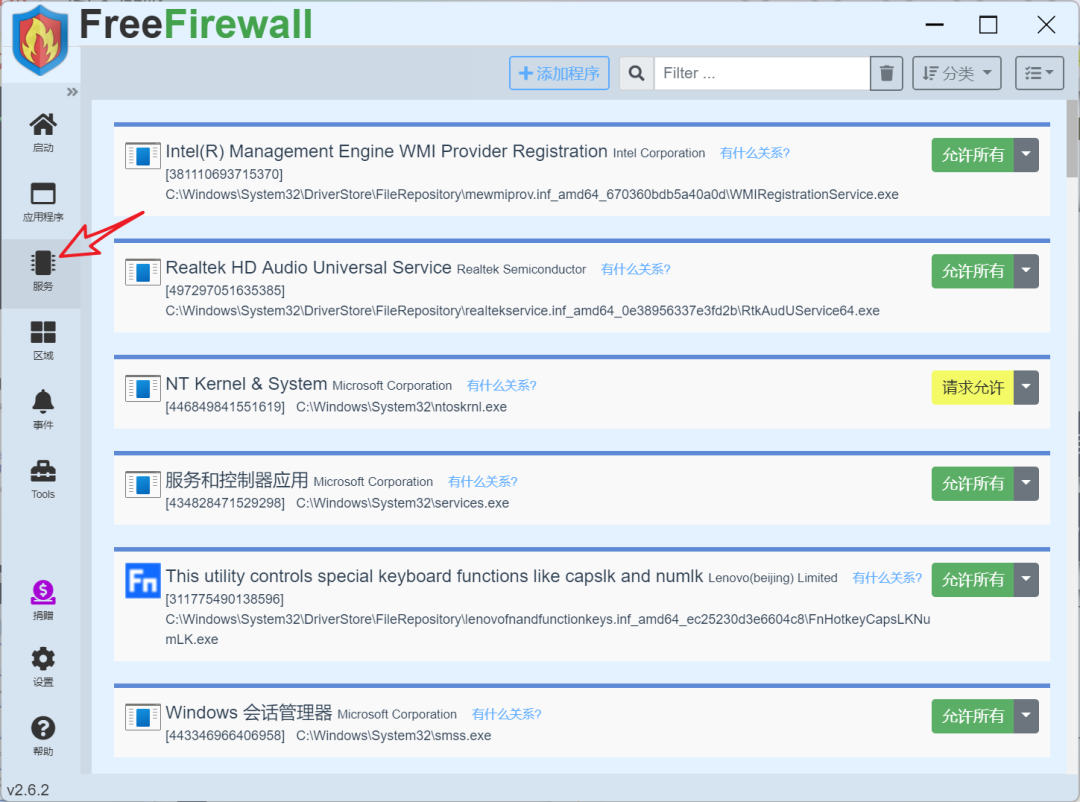The width and height of the screenshot is (1080, 802).
Task: Expand rule dropdown for Realtek HD Audio
Action: pos(1026,271)
